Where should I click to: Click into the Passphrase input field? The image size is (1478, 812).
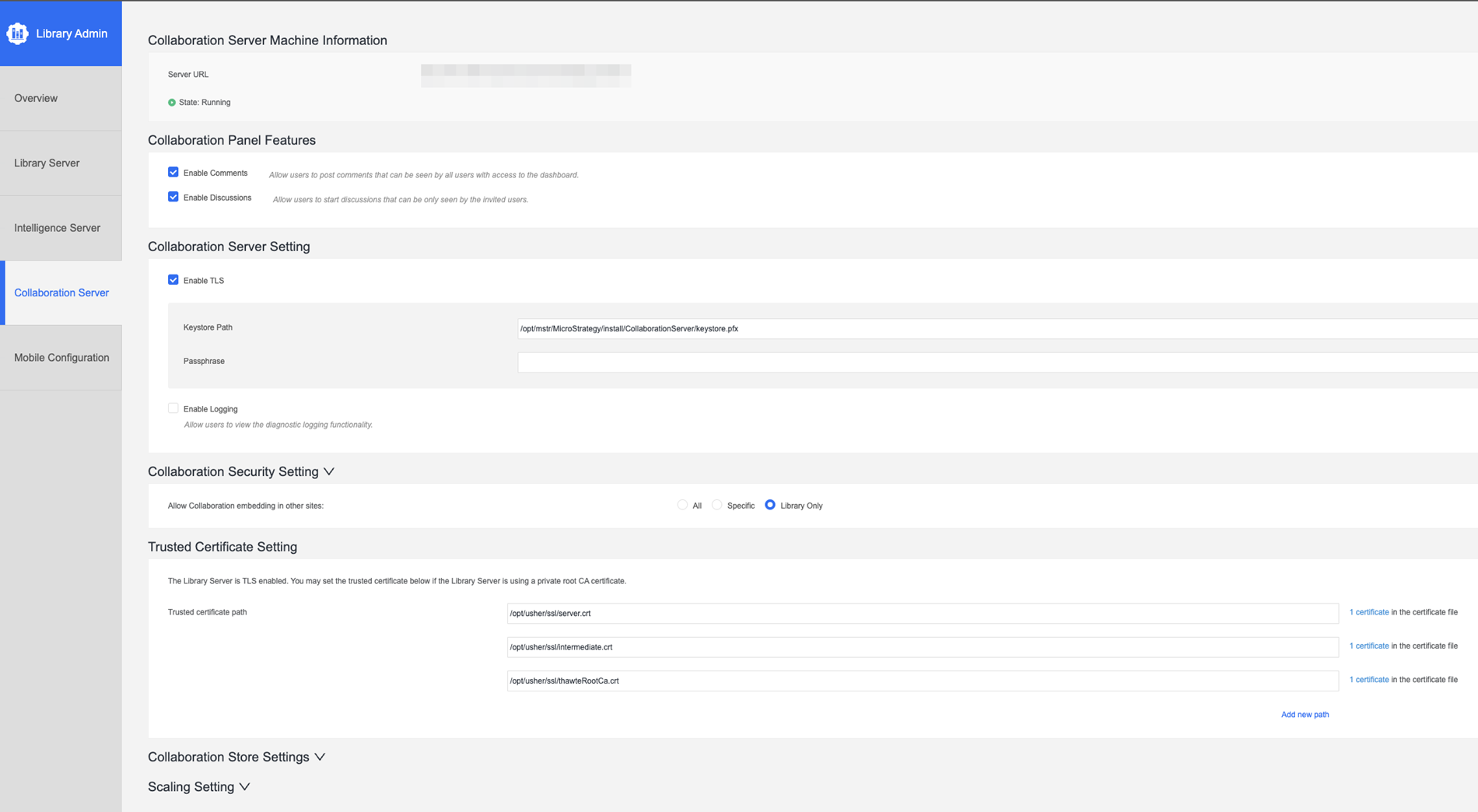coord(996,362)
